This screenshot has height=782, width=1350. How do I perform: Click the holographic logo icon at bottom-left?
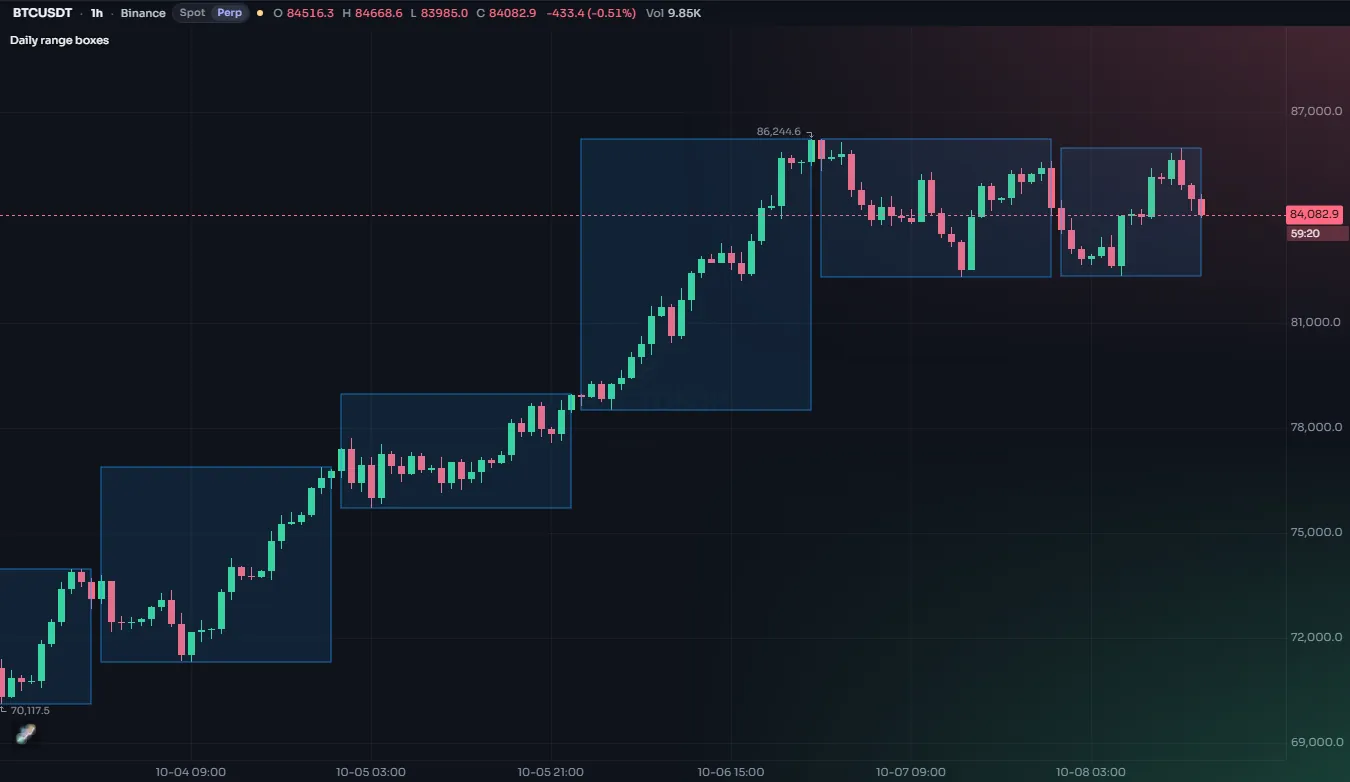pyautogui.click(x=26, y=735)
